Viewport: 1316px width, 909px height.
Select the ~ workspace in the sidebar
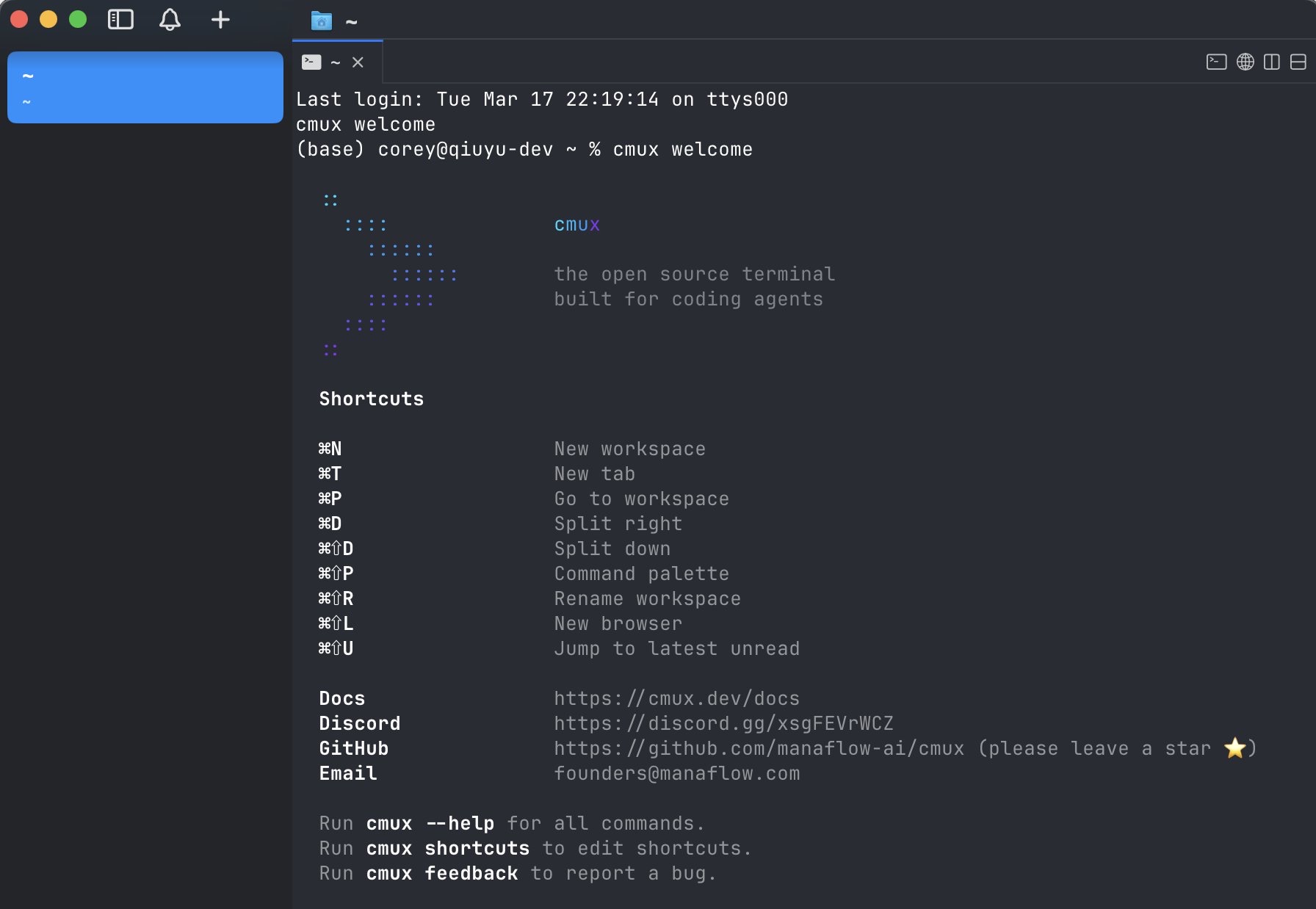(x=145, y=87)
